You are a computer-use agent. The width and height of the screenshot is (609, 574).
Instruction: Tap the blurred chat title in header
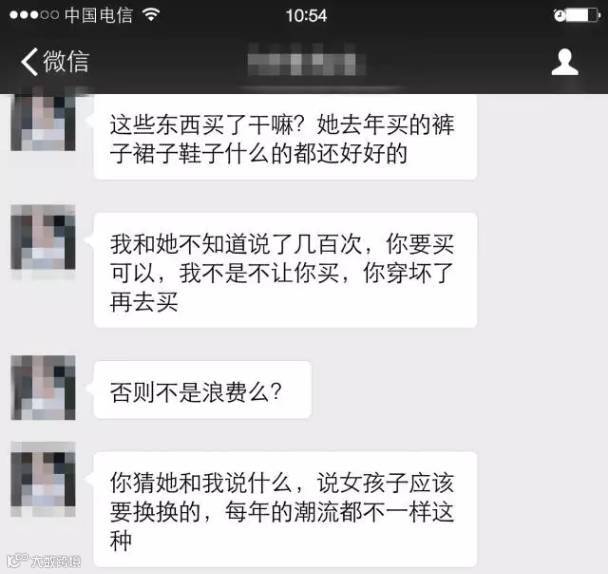306,59
